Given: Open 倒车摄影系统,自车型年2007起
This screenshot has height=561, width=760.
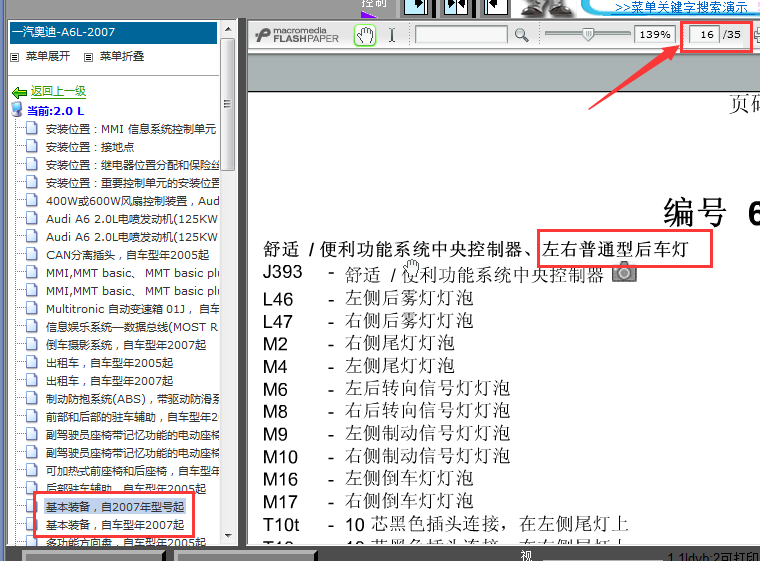Looking at the screenshot, I should pos(126,345).
